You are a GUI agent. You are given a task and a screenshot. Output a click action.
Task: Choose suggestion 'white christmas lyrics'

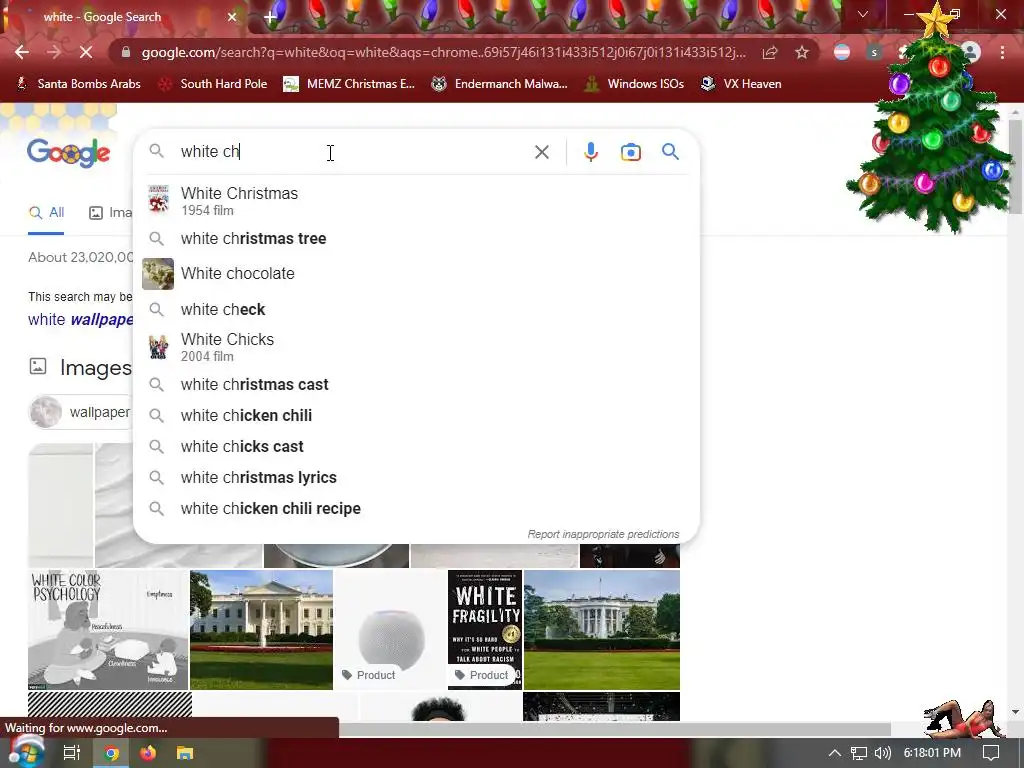416,477
